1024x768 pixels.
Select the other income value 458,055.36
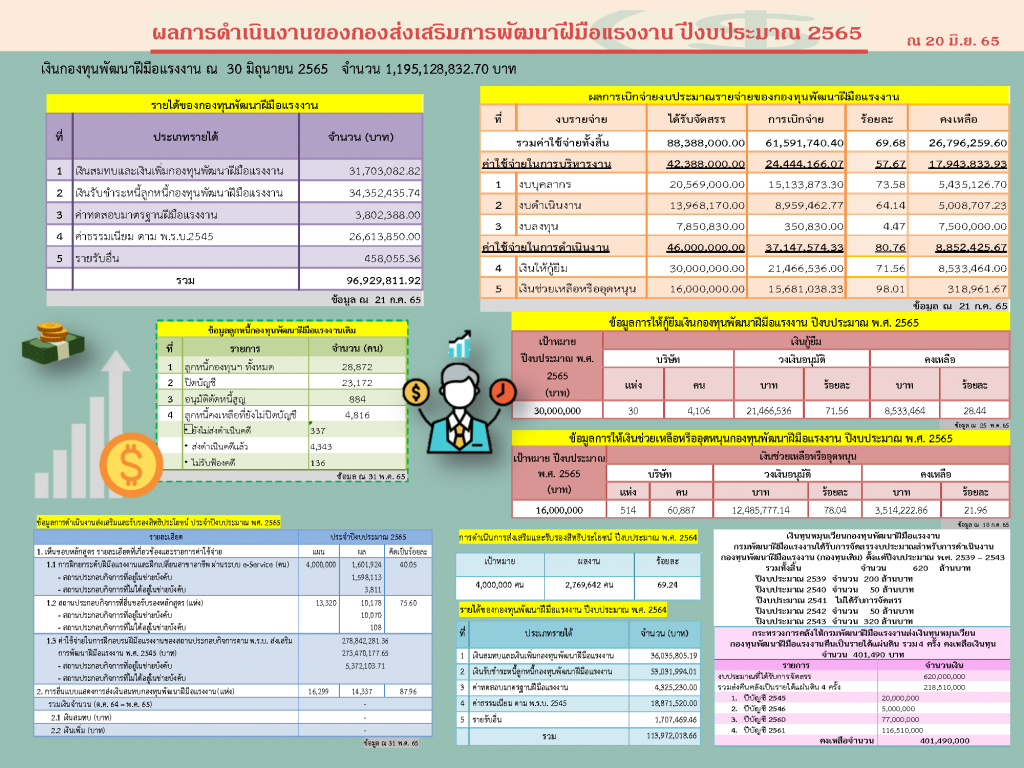[392, 259]
